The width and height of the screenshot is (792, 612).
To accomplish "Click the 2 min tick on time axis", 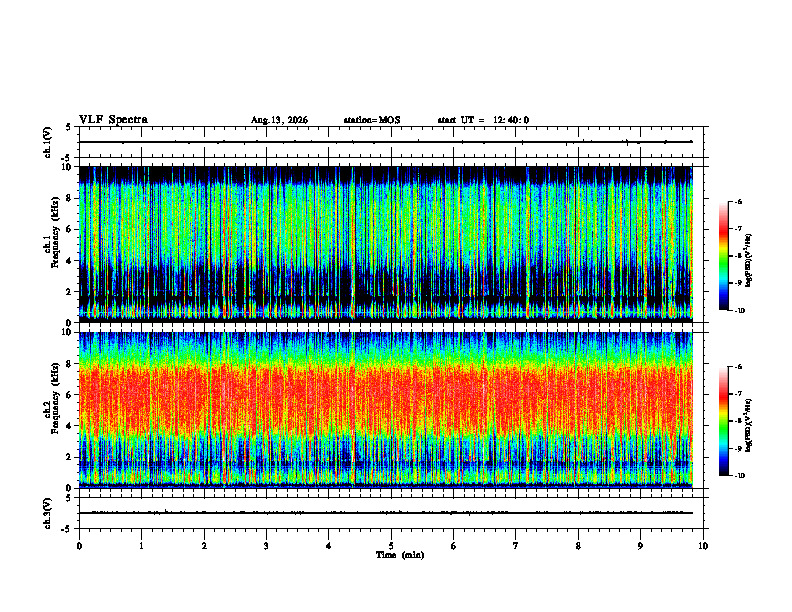I will pyautogui.click(x=204, y=546).
